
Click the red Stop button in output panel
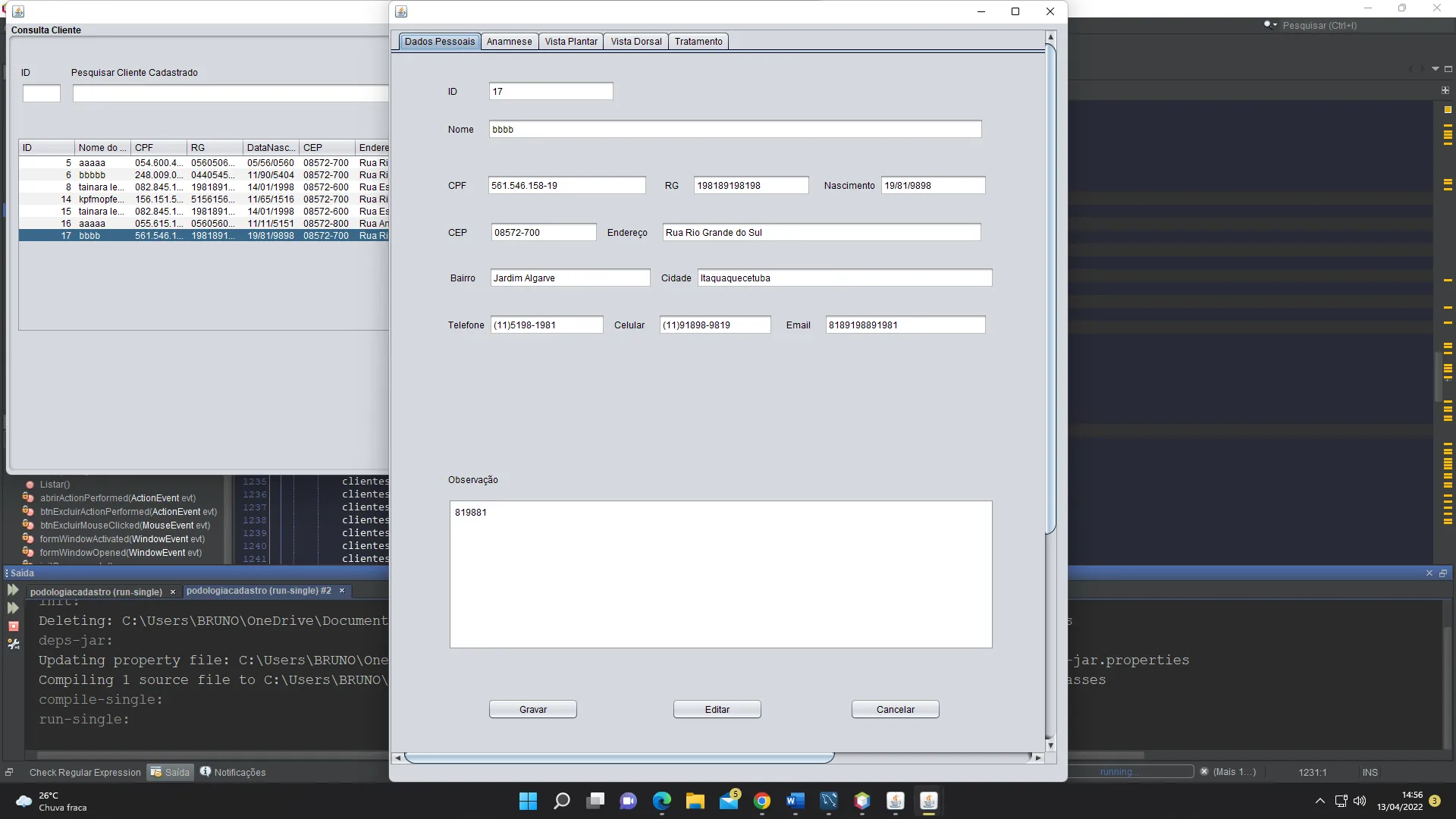click(x=13, y=626)
